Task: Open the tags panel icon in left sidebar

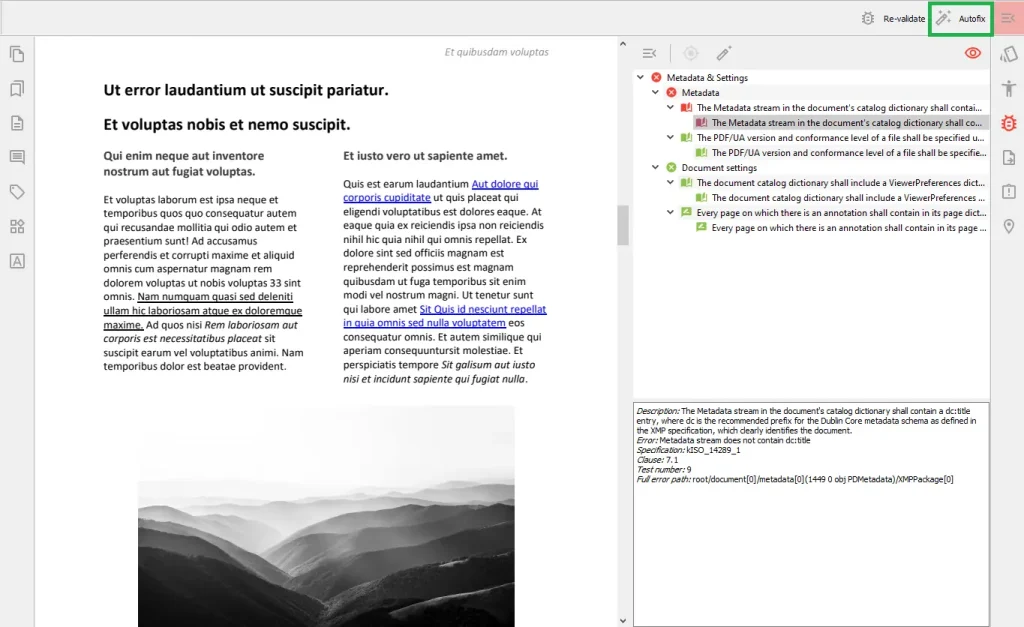Action: (x=18, y=192)
